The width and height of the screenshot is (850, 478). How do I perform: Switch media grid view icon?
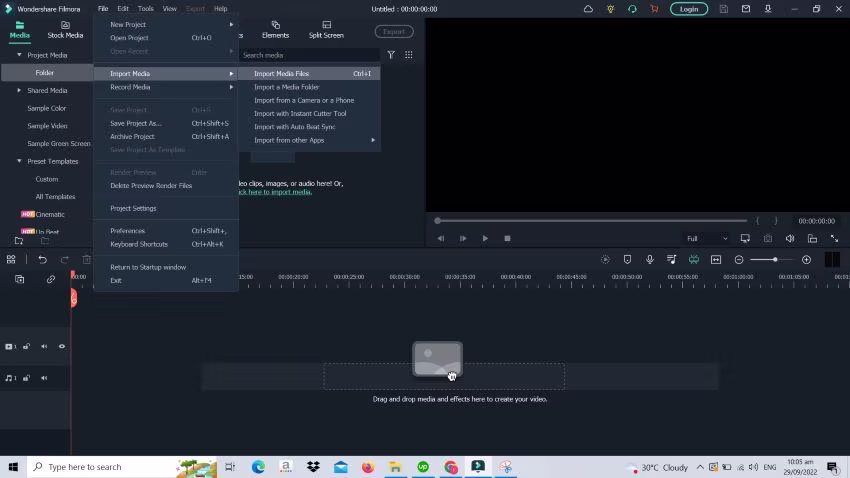click(409, 55)
